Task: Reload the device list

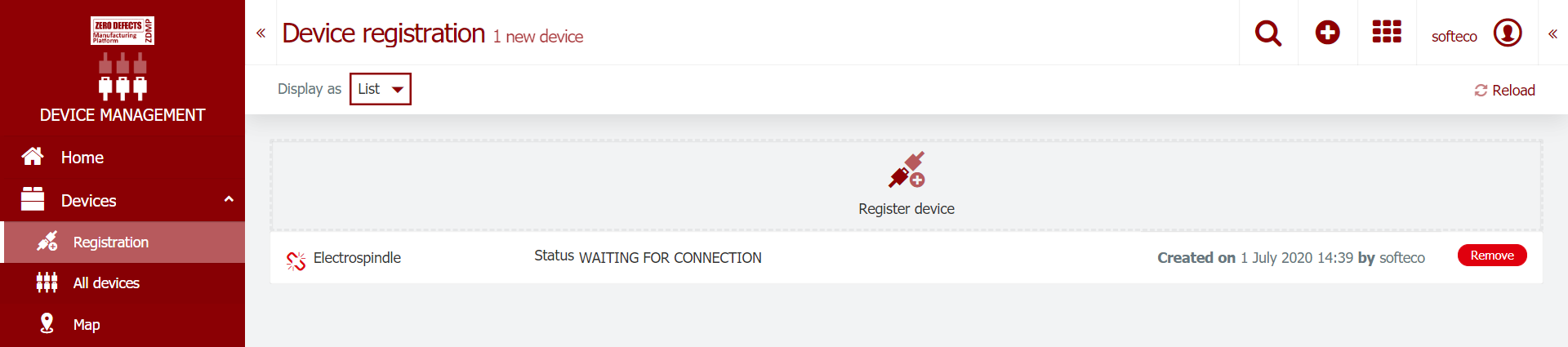Action: click(1504, 91)
